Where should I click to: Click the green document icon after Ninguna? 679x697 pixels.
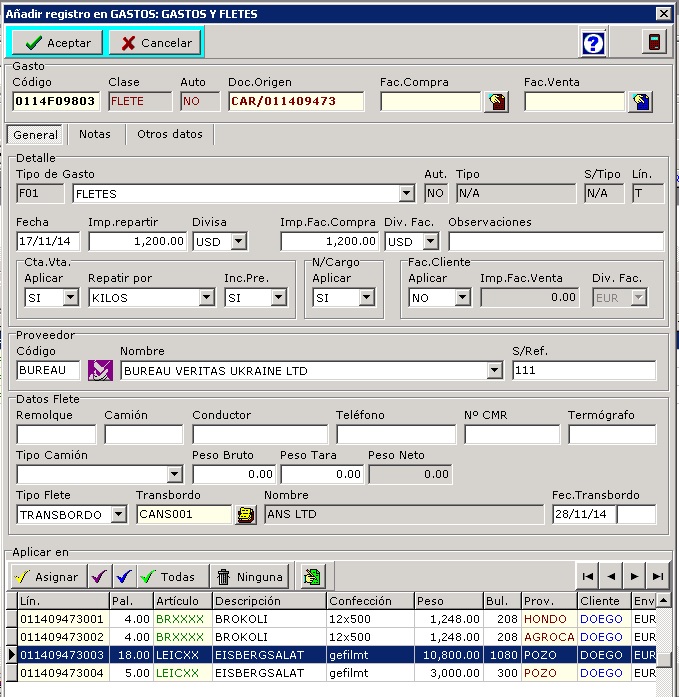pyautogui.click(x=314, y=577)
